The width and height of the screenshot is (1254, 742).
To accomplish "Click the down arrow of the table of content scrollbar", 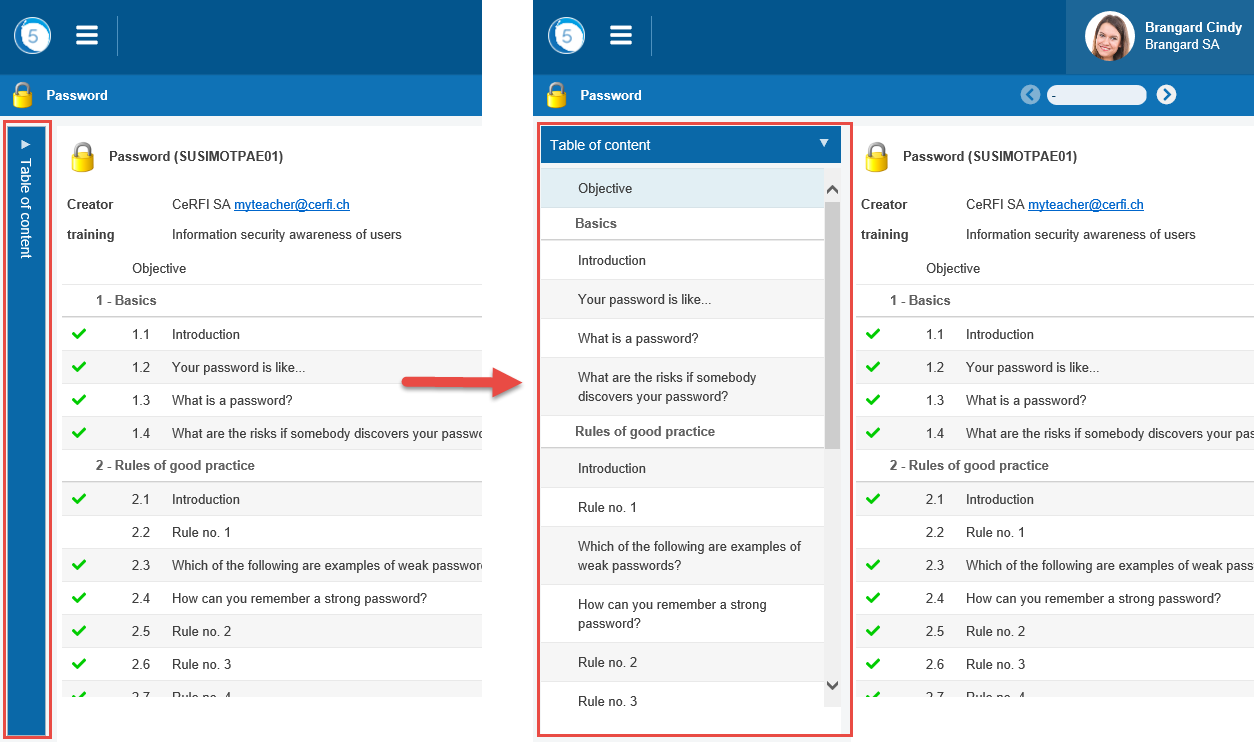I will pyautogui.click(x=832, y=685).
